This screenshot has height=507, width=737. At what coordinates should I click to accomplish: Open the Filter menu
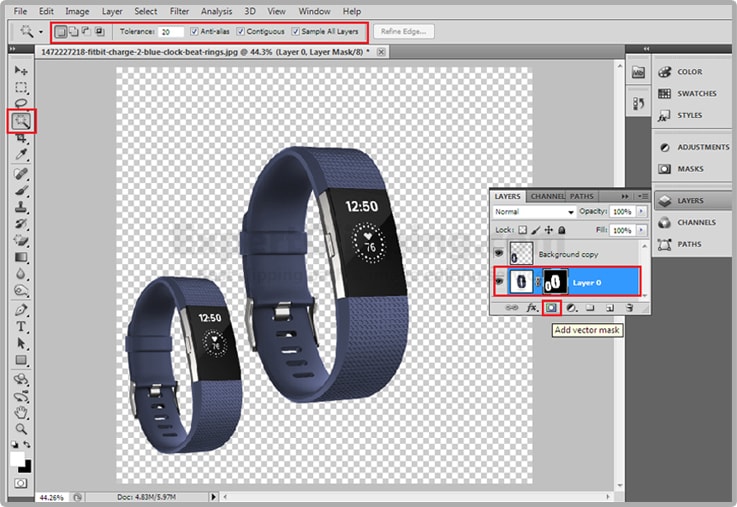[179, 11]
